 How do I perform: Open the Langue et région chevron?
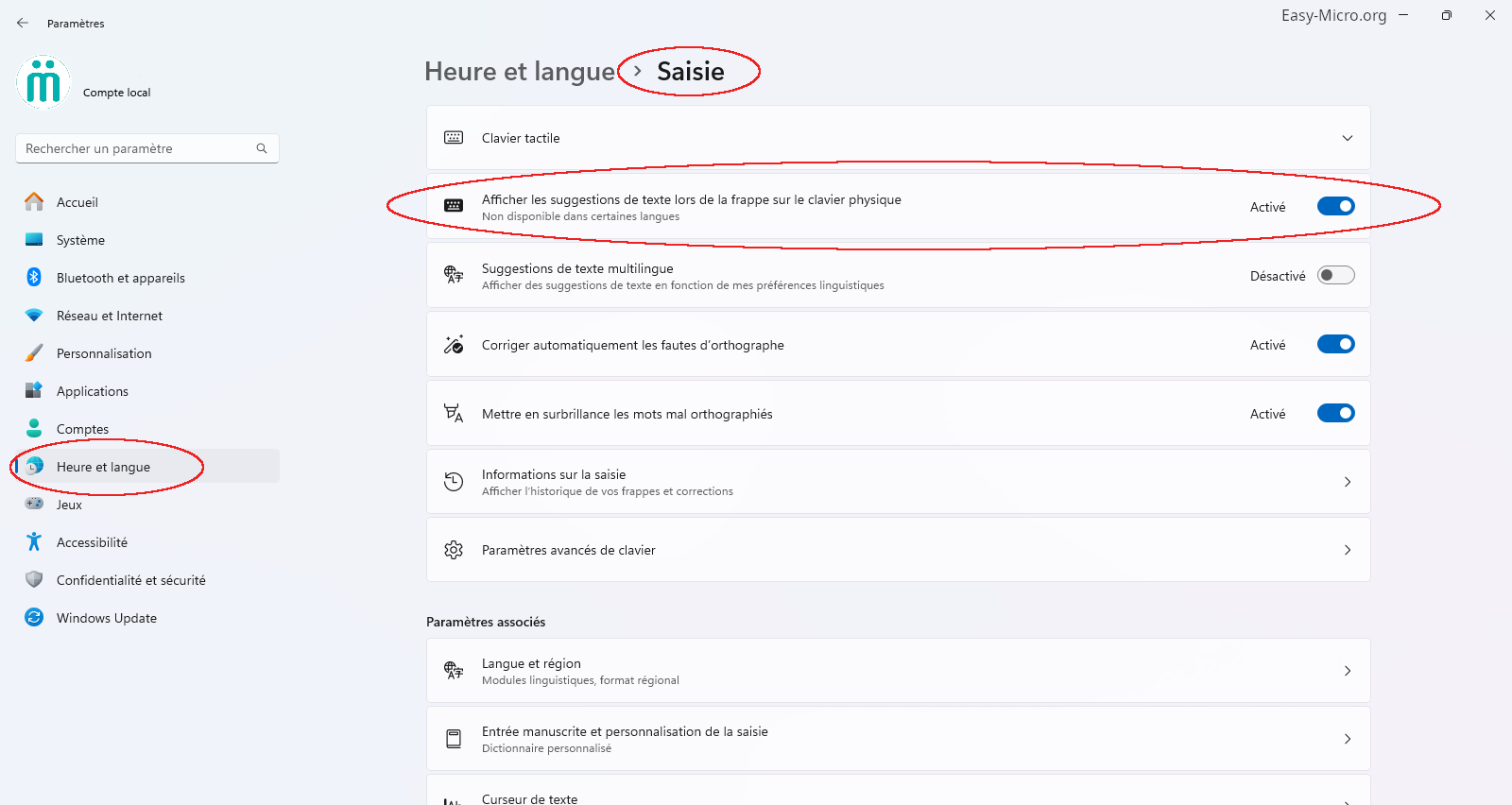pyautogui.click(x=1348, y=671)
